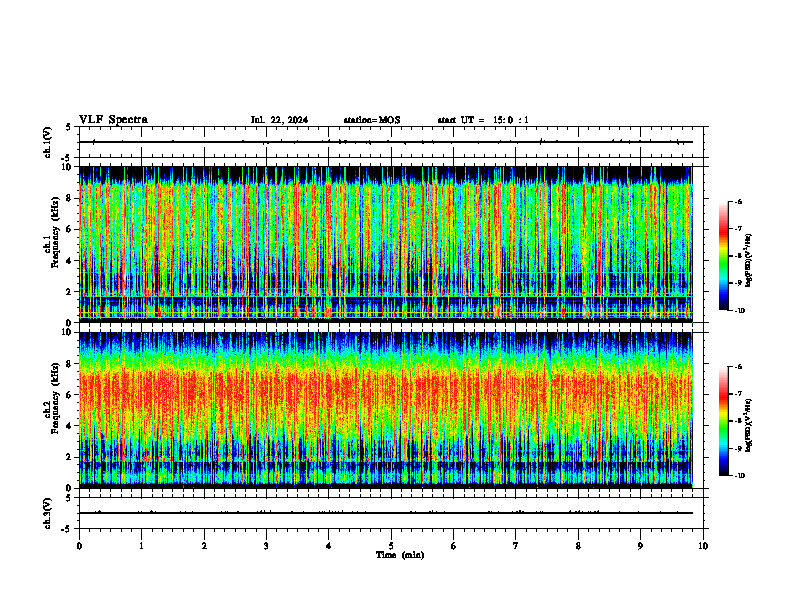Click the ch.1(V) axis label of top waveform

(47, 142)
